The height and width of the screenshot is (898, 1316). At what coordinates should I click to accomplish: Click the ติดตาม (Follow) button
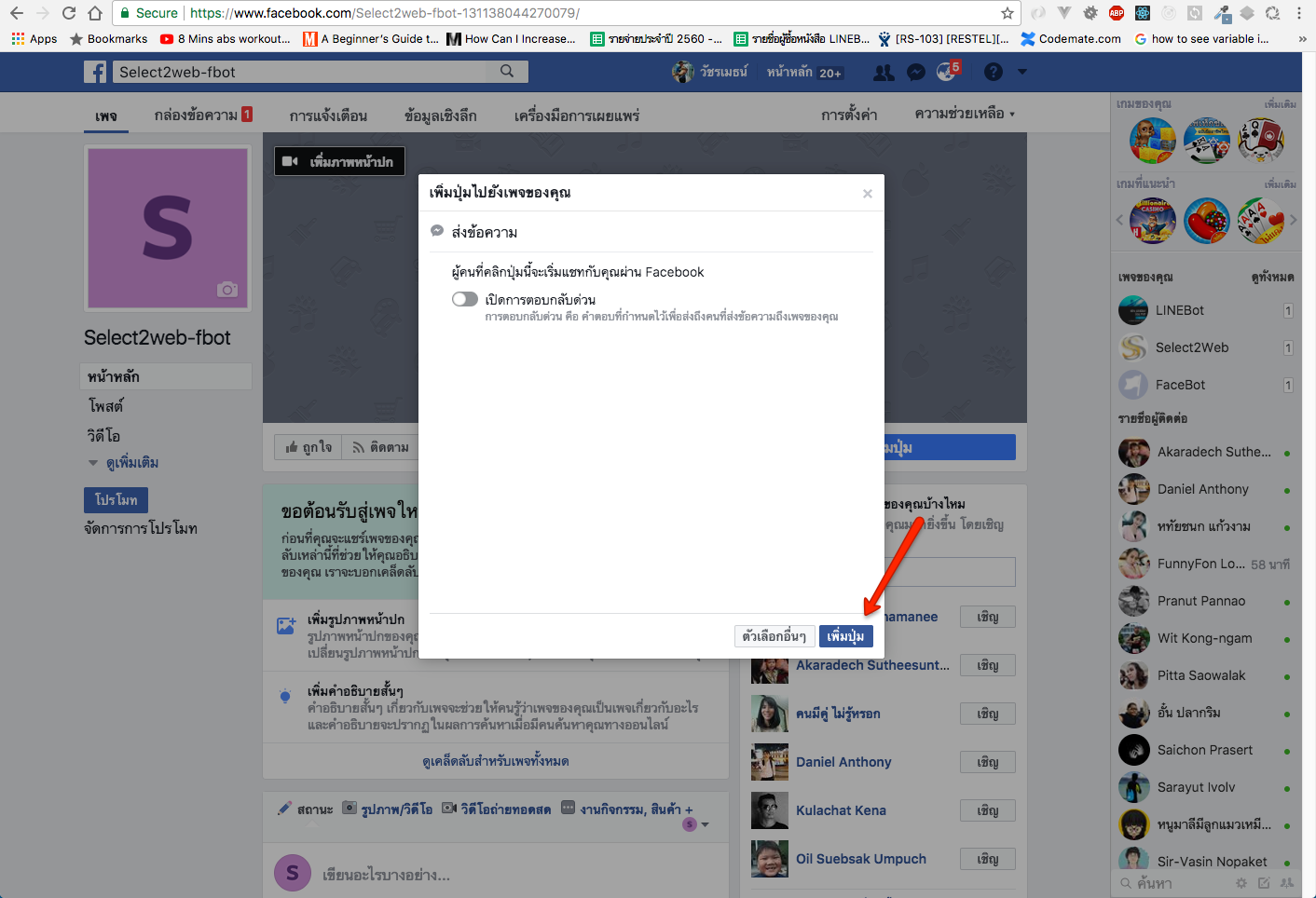pos(380,447)
